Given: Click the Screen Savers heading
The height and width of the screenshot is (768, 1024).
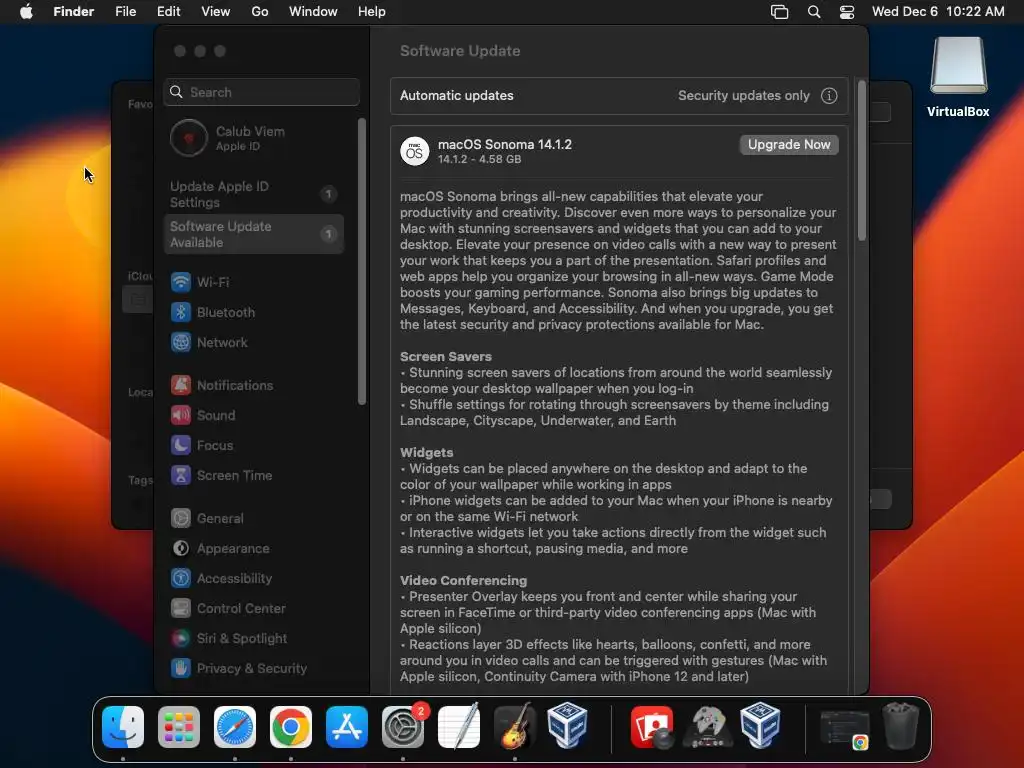Looking at the screenshot, I should tap(445, 357).
